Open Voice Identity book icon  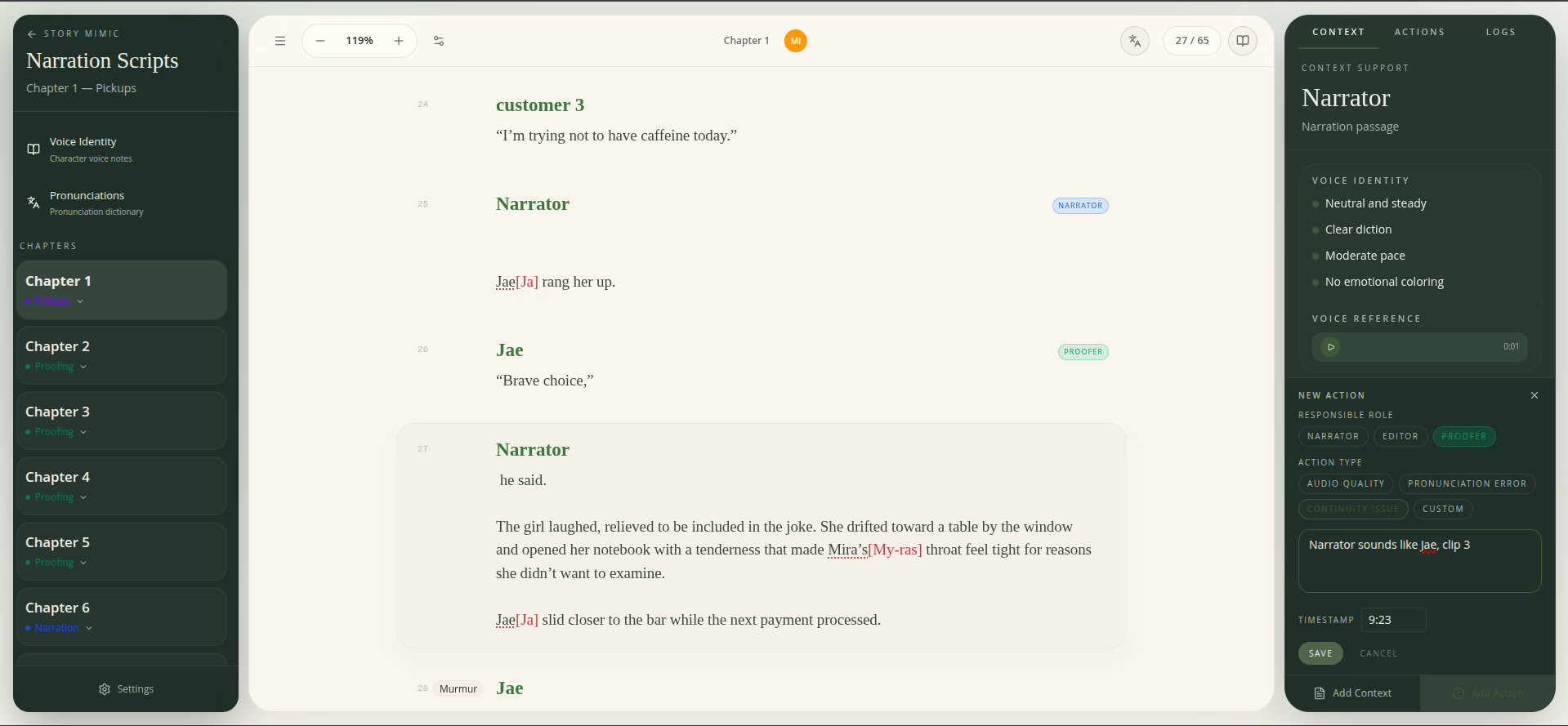pos(34,149)
